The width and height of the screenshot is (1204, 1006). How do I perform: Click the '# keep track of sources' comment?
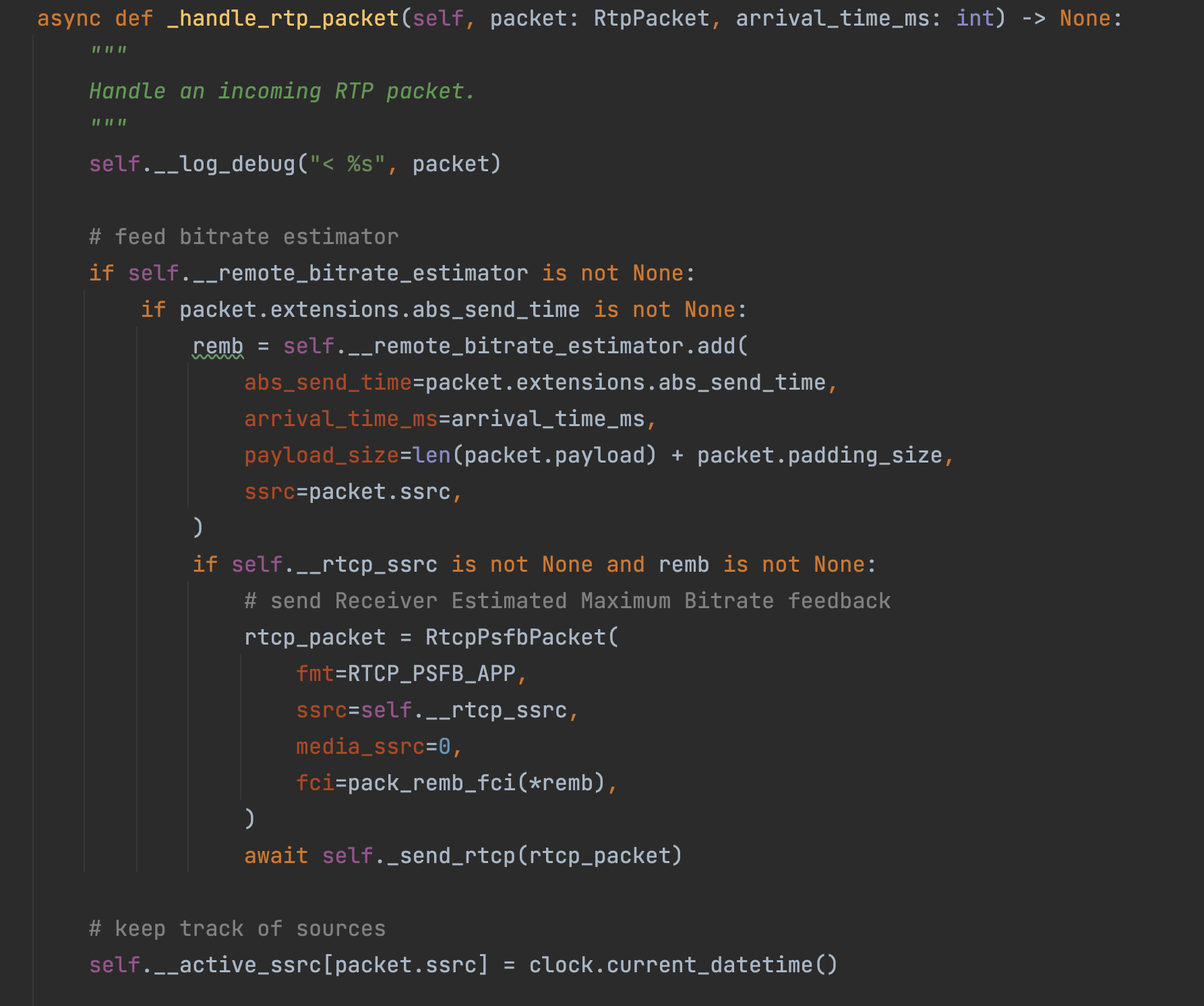coord(237,928)
